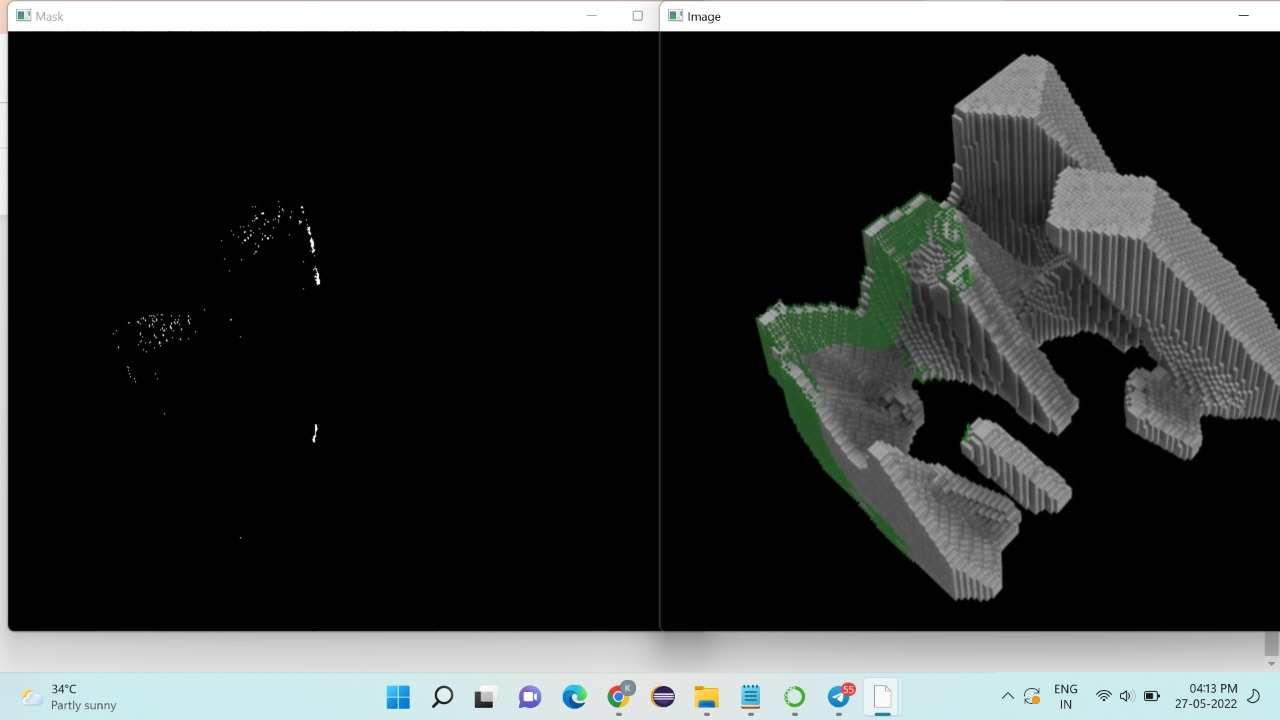
Task: Click the Mask window title icon
Action: (23, 16)
